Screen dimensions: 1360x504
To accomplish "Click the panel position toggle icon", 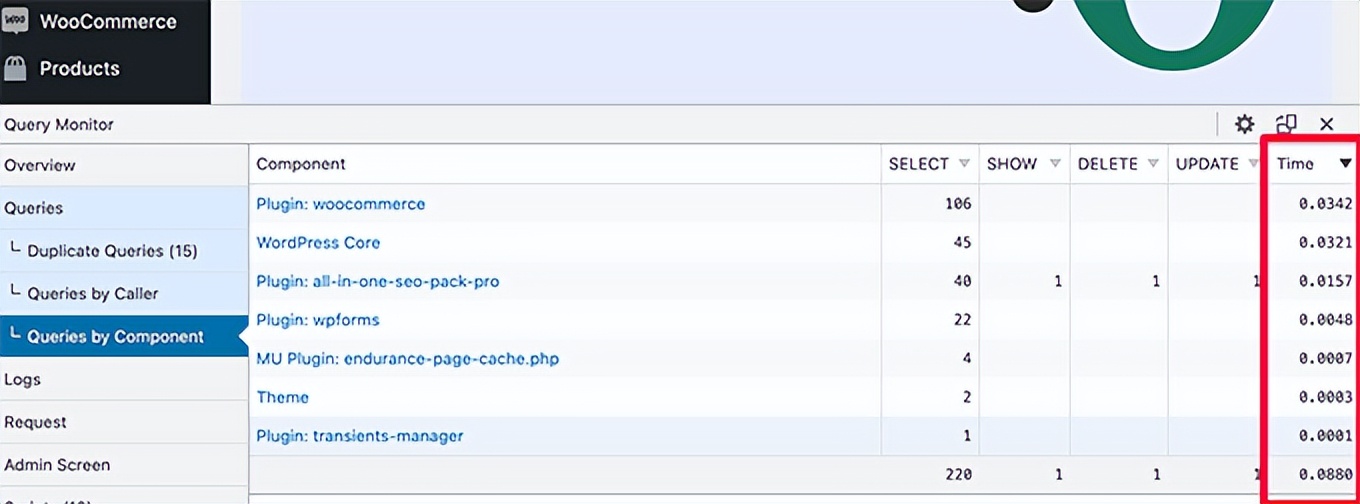I will point(1286,124).
